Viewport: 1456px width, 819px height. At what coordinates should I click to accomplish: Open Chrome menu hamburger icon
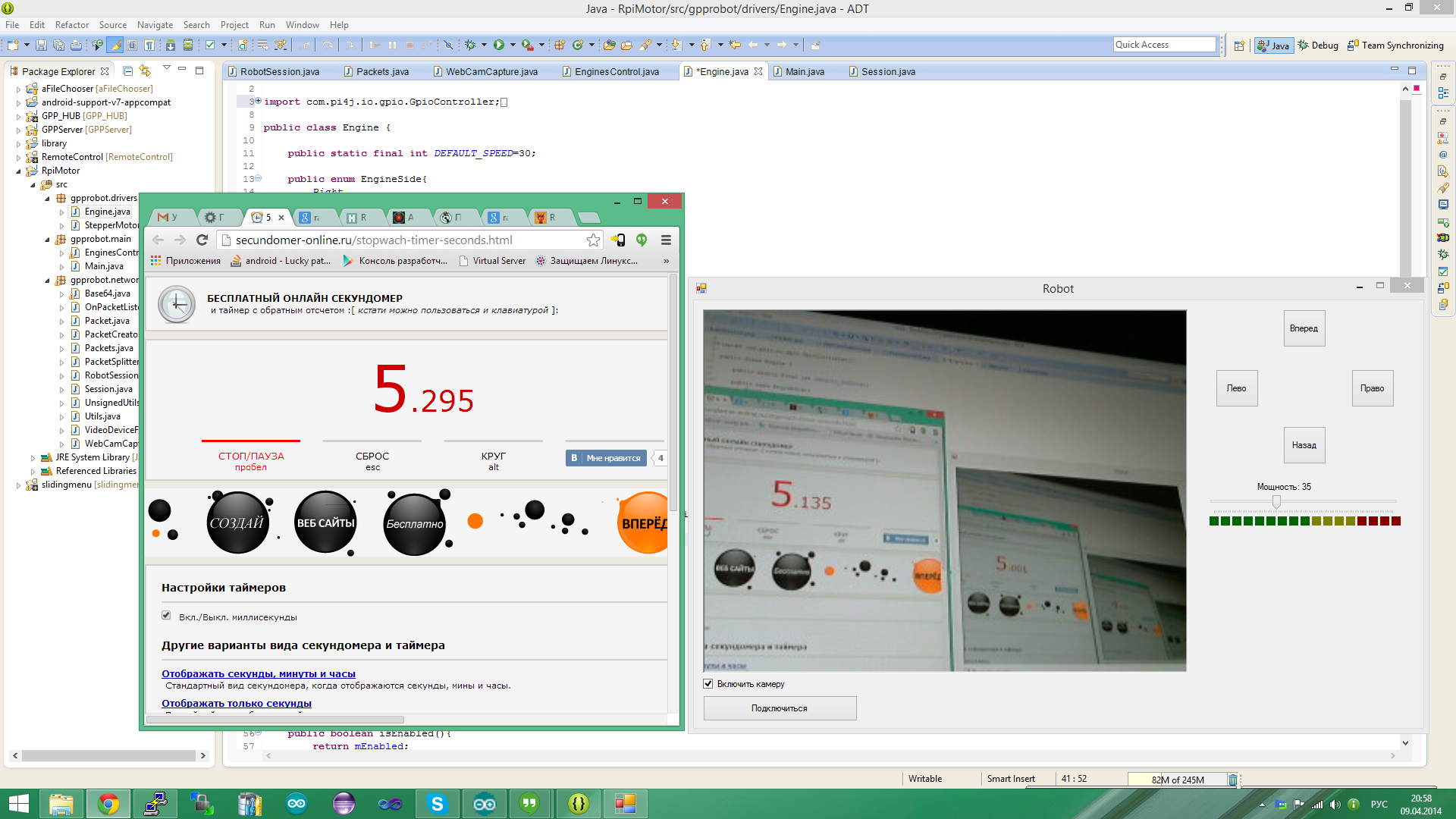[x=666, y=240]
